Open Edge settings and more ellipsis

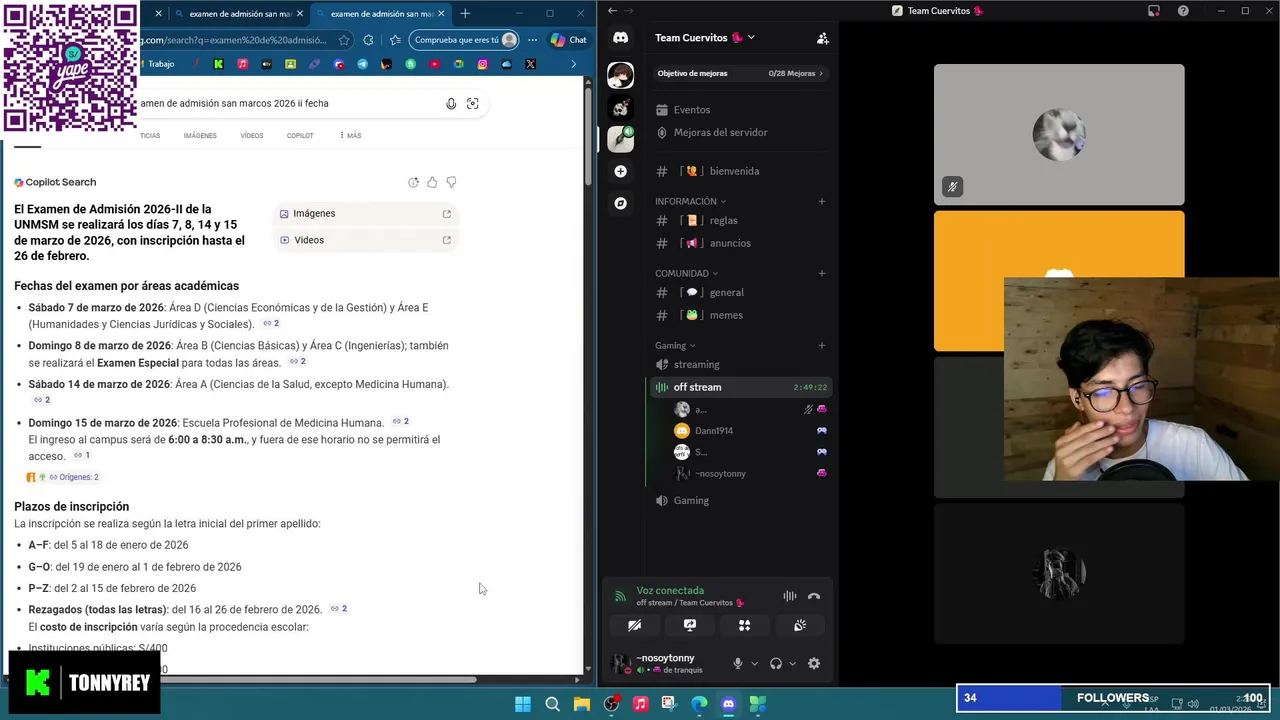532,40
